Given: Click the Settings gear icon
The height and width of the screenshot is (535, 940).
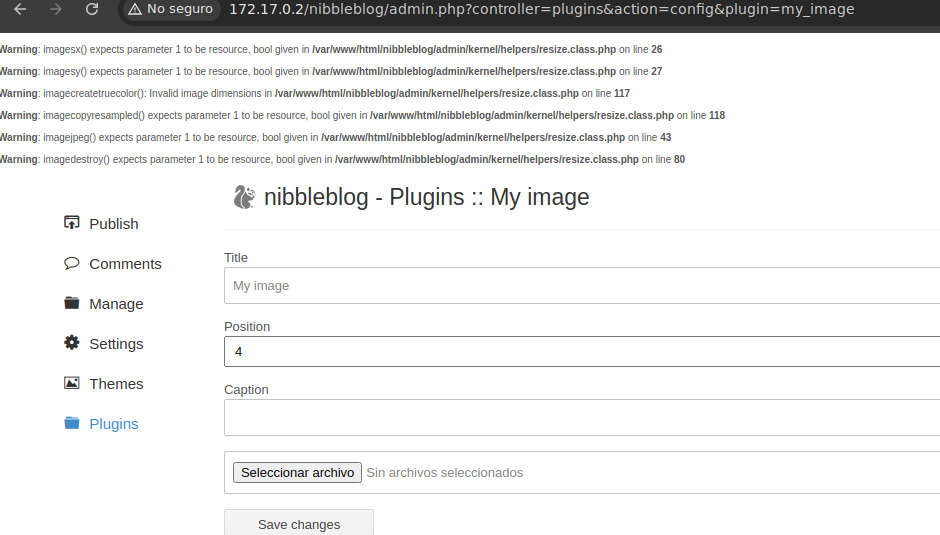Looking at the screenshot, I should point(71,343).
